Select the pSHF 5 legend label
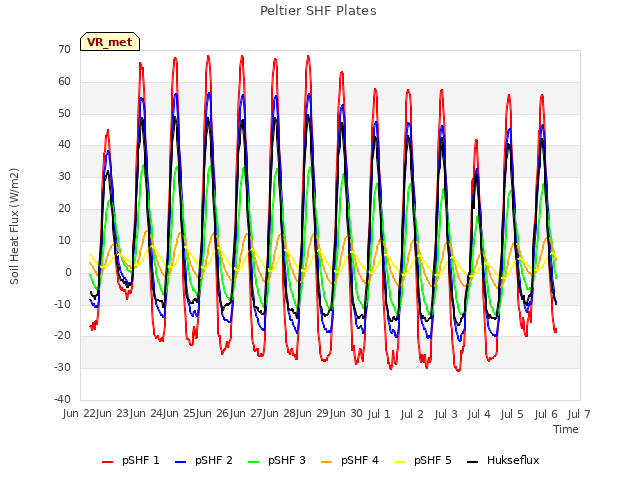Image resolution: width=640 pixels, height=480 pixels. click(433, 460)
